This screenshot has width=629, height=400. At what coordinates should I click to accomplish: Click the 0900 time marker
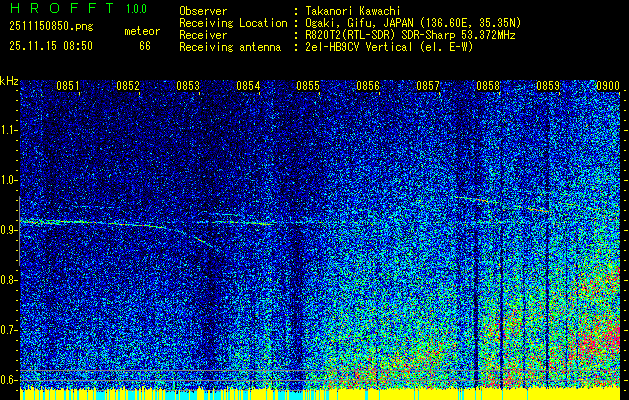(x=608, y=86)
